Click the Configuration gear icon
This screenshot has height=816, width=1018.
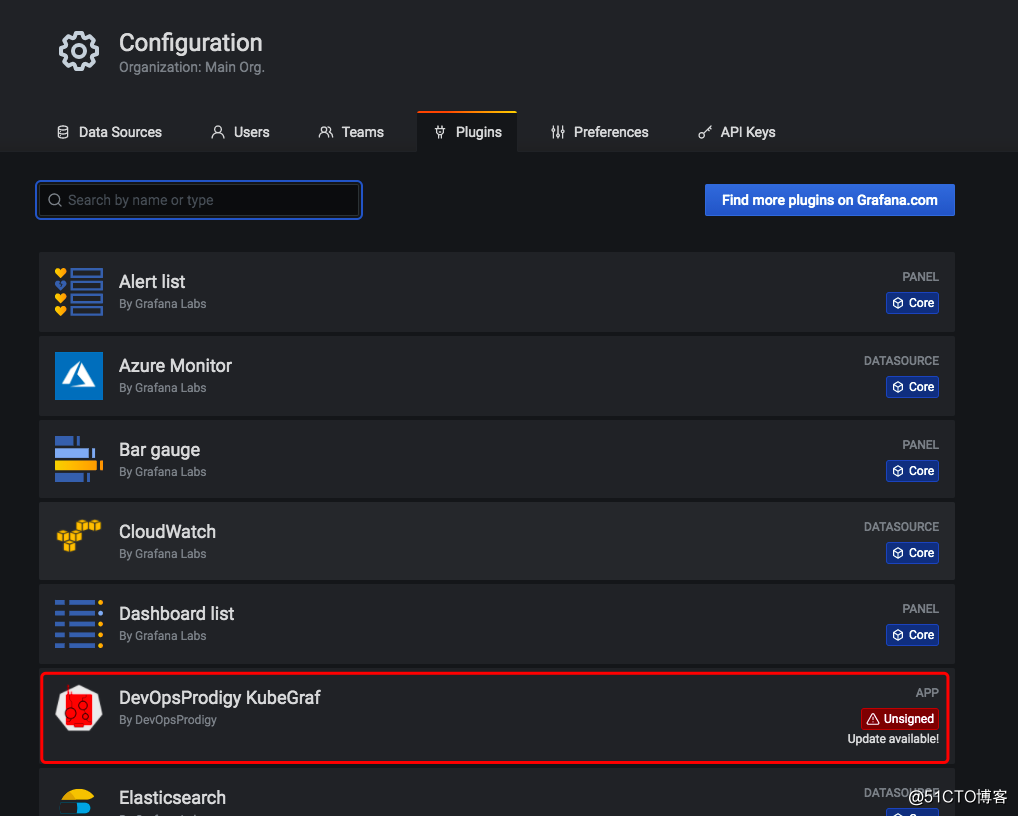(x=79, y=51)
